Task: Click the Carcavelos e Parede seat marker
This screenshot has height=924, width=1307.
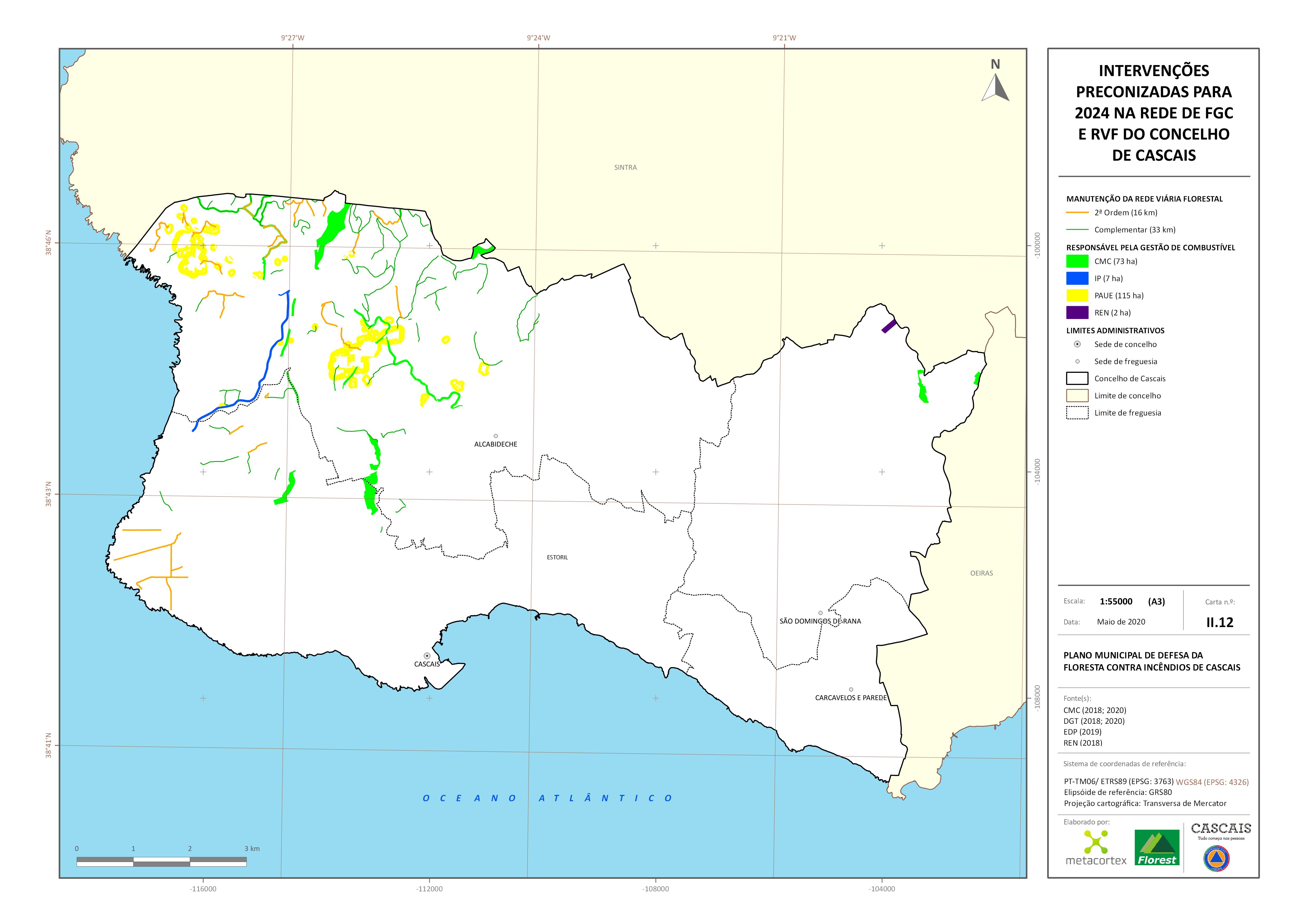Action: point(851,690)
